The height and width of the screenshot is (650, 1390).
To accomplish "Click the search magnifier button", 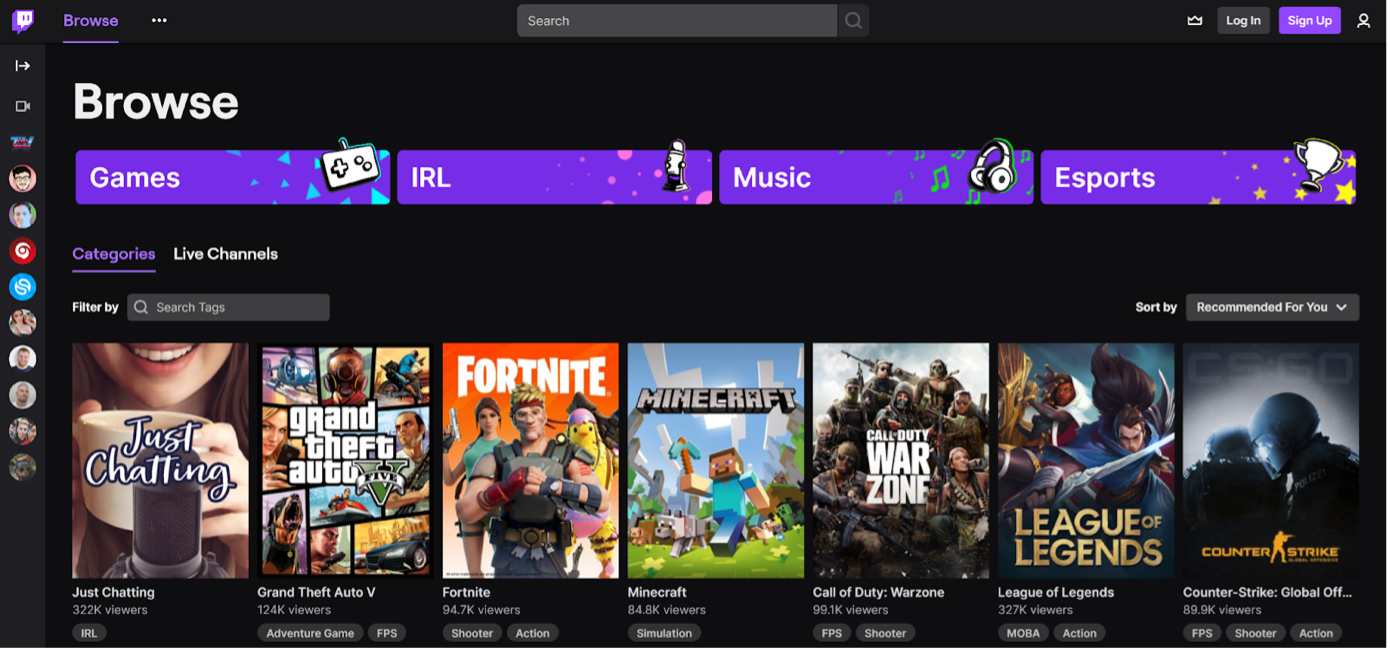I will (x=853, y=21).
